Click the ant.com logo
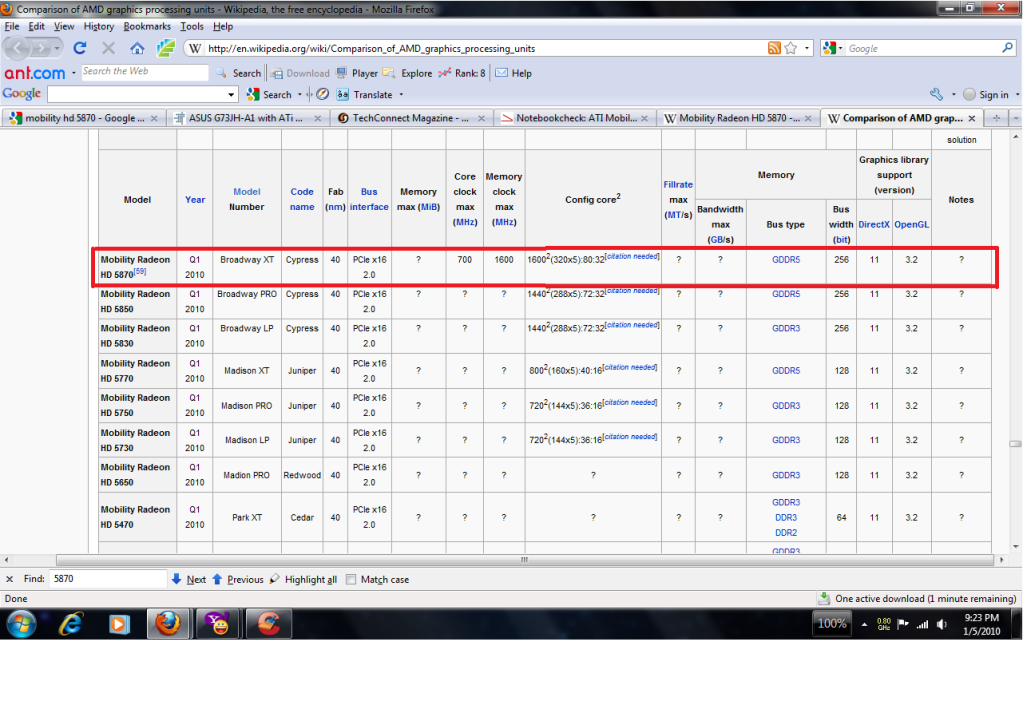This screenshot has height=709, width=1023. coord(35,73)
